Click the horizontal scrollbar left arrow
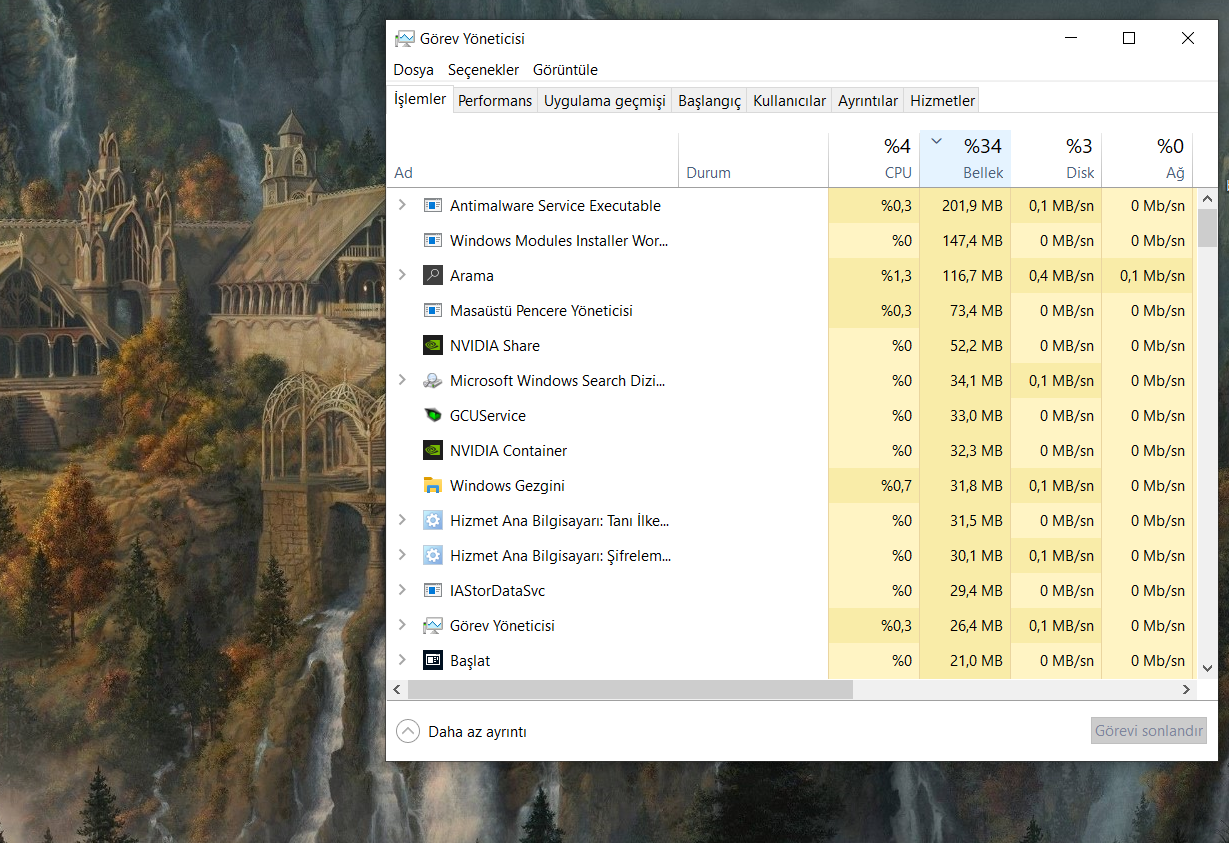Image resolution: width=1229 pixels, height=843 pixels. pyautogui.click(x=397, y=690)
